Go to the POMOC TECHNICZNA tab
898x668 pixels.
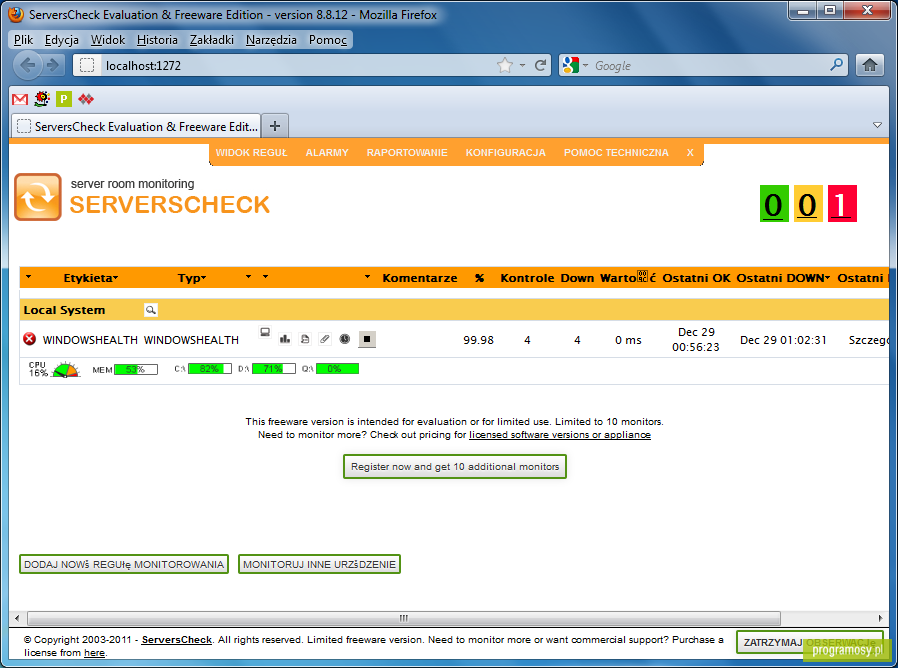tap(616, 152)
